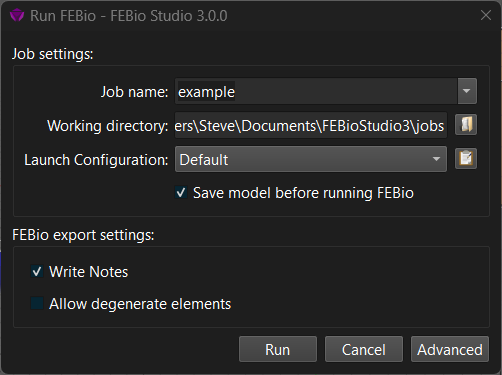Disable the Write Notes checkbox
Screen dimensions: 502x375
coord(37,271)
